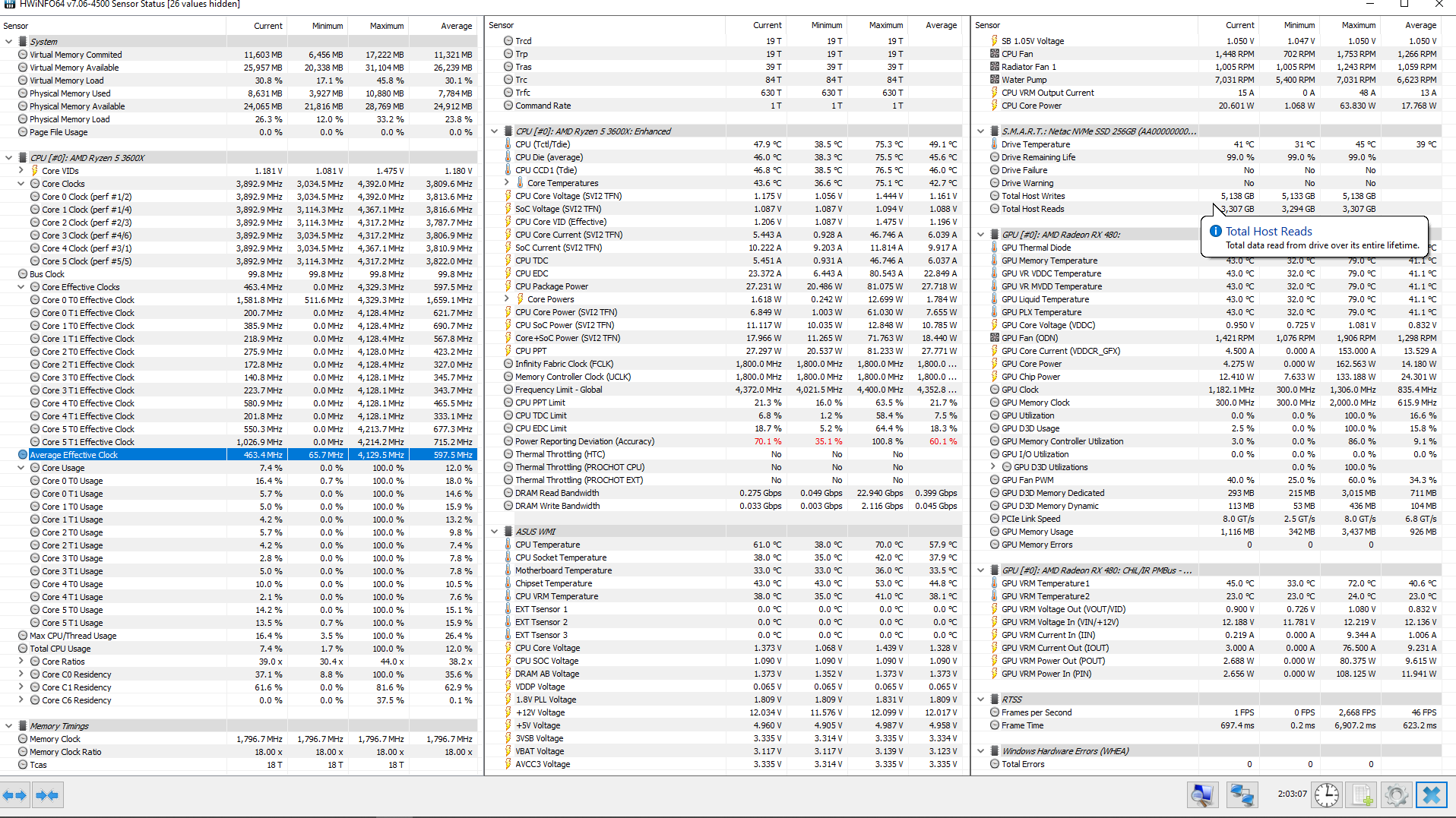Click the Average column header in middle panel
Screen dimensions: 1456x818
click(934, 25)
